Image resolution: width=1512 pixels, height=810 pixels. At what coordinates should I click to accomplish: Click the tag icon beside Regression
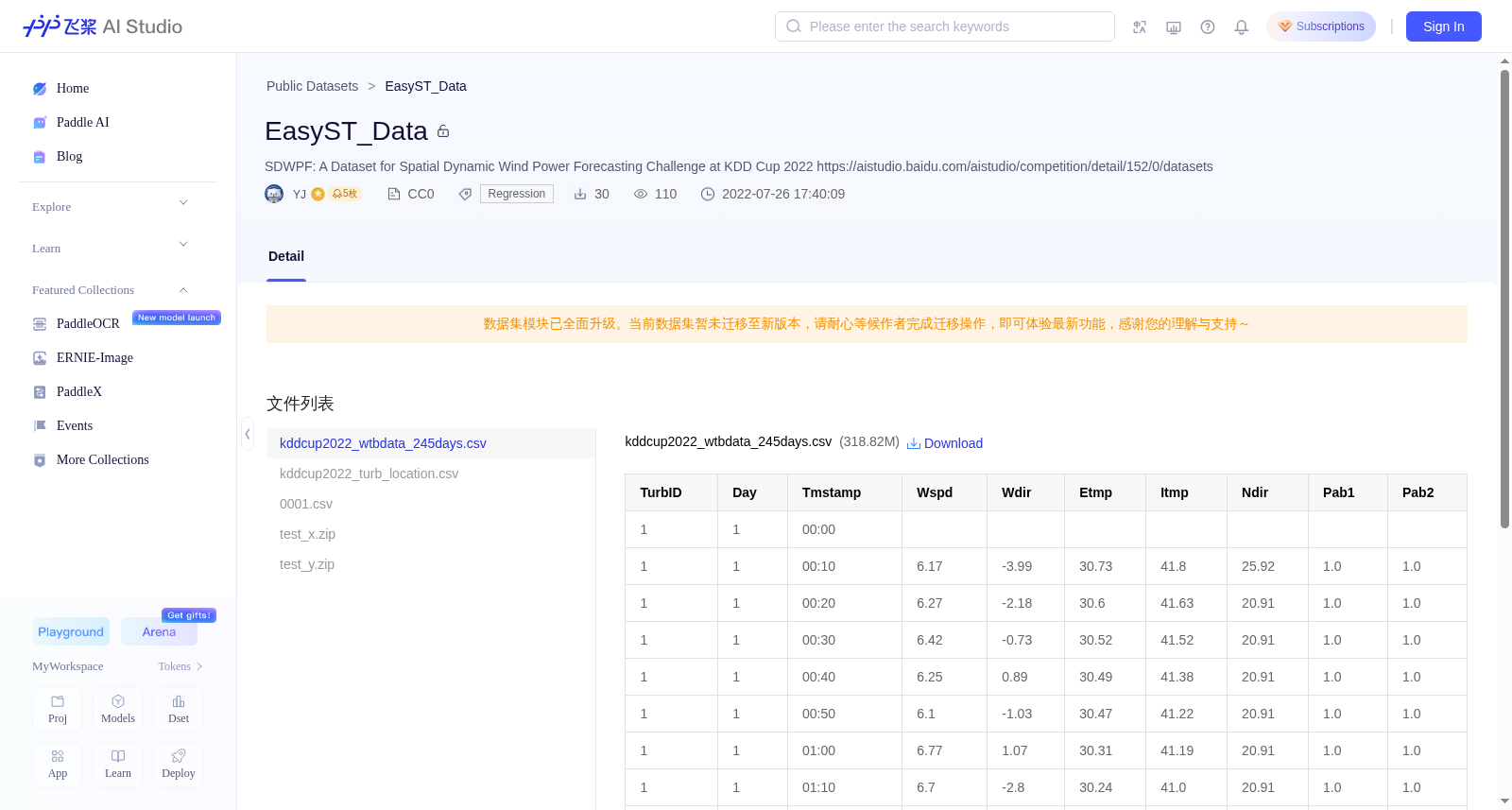(465, 194)
